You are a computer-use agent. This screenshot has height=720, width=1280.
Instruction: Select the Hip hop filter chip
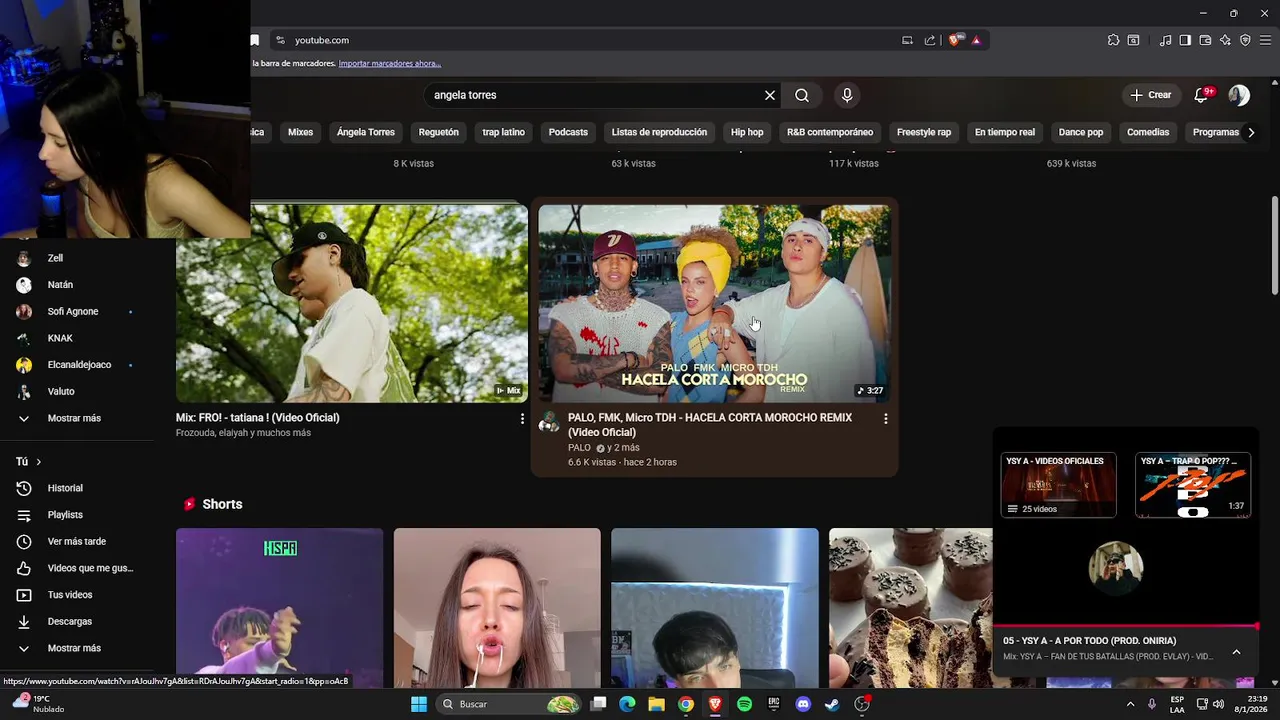[747, 132]
